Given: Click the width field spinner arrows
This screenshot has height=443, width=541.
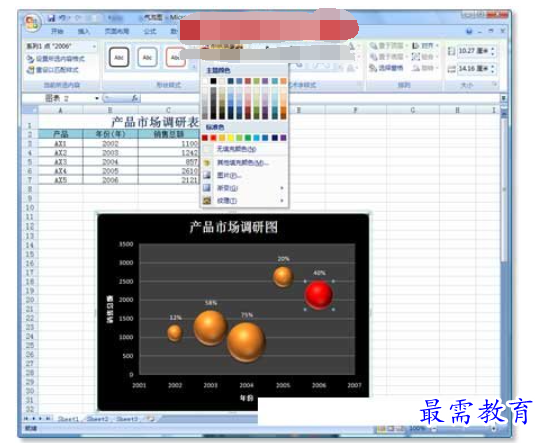Looking at the screenshot, I should [x=493, y=69].
